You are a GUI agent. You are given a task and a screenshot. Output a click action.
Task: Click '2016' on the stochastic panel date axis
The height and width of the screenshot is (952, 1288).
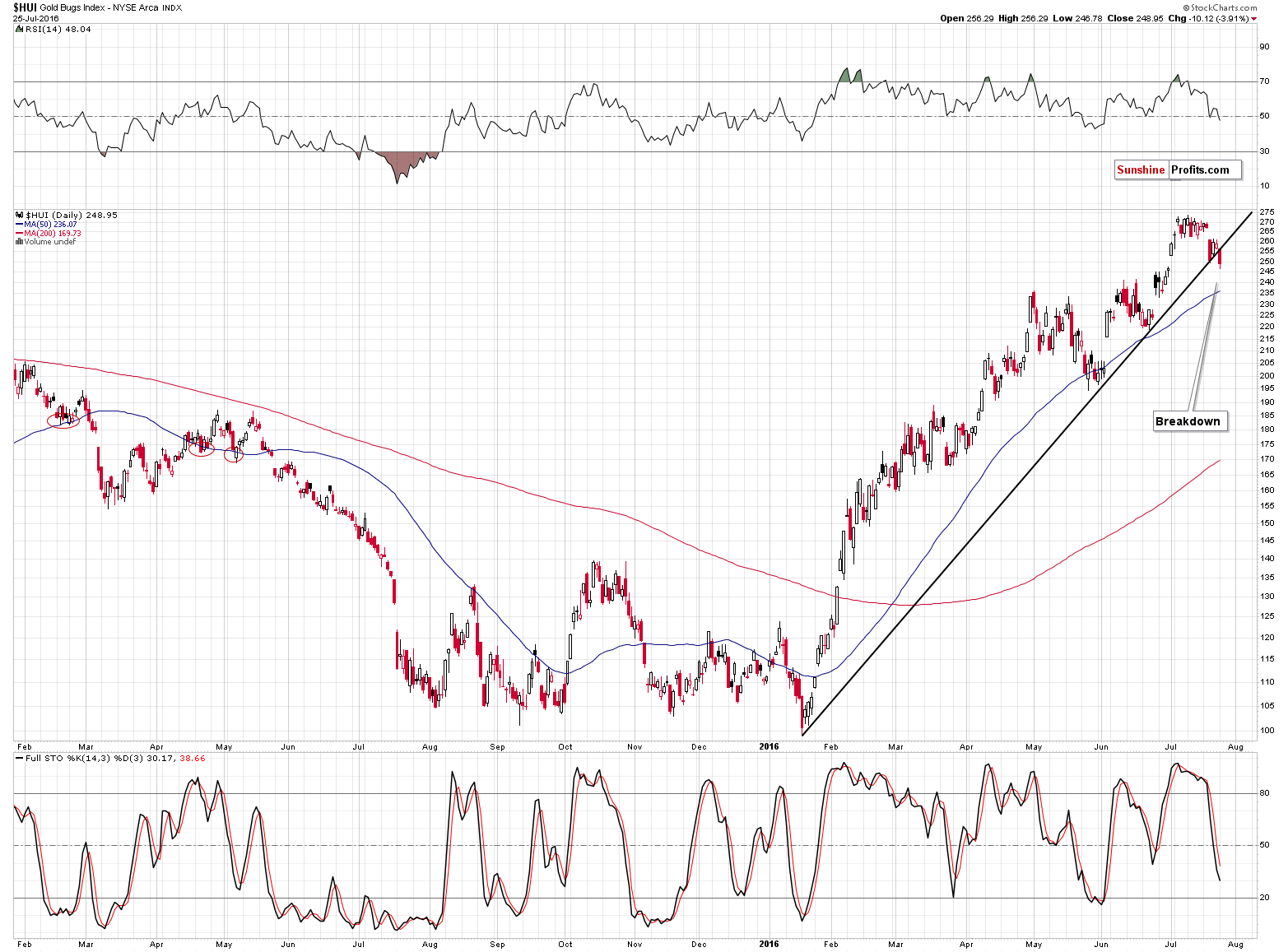pyautogui.click(x=769, y=945)
